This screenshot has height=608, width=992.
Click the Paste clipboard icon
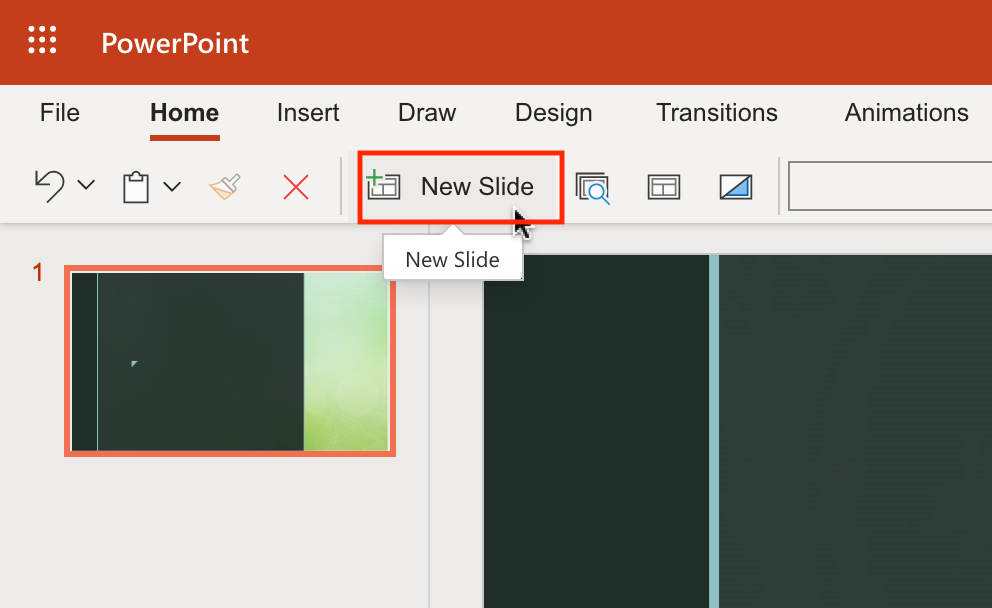pyautogui.click(x=136, y=187)
